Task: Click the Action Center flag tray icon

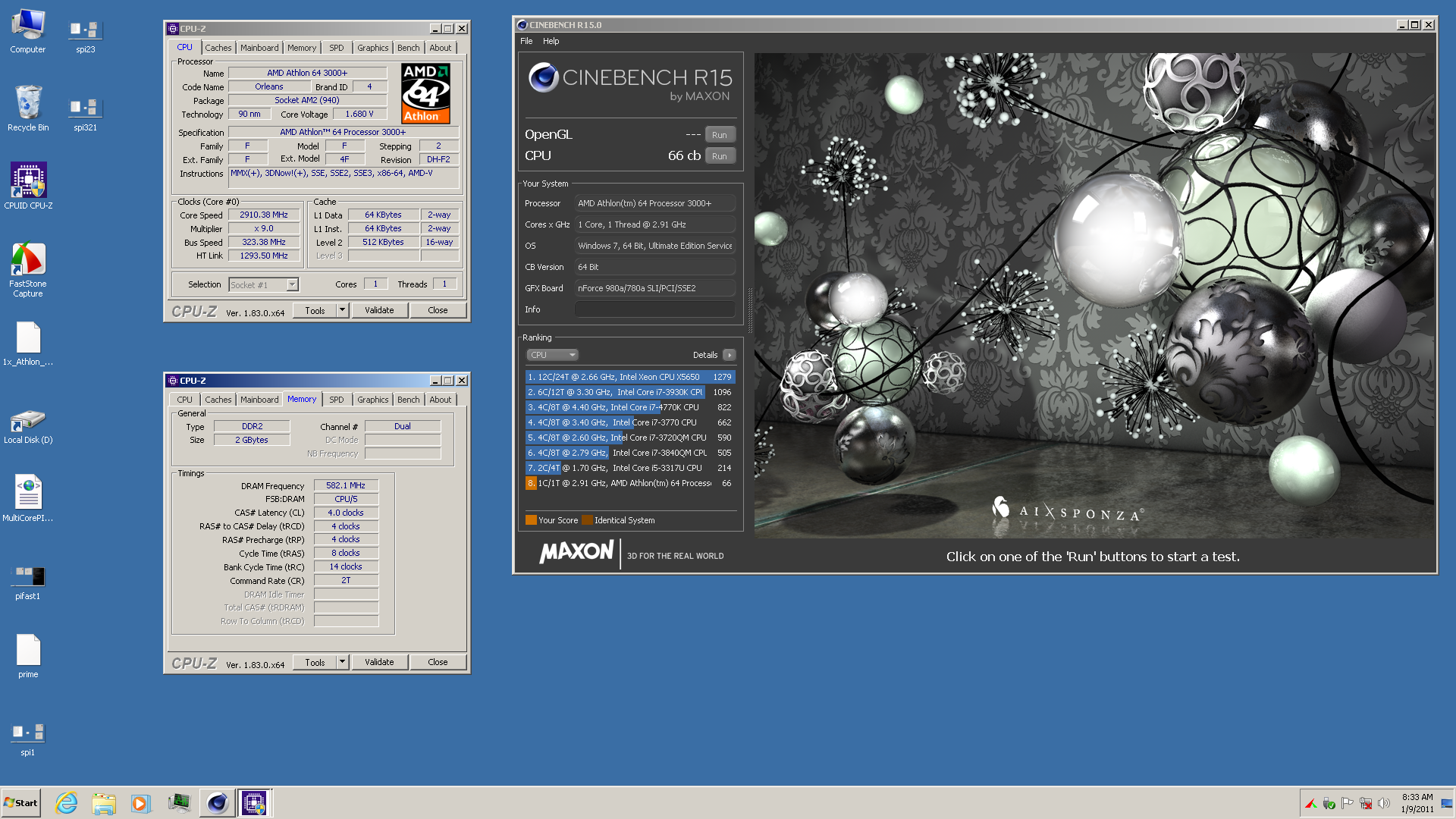Action: 1348,803
